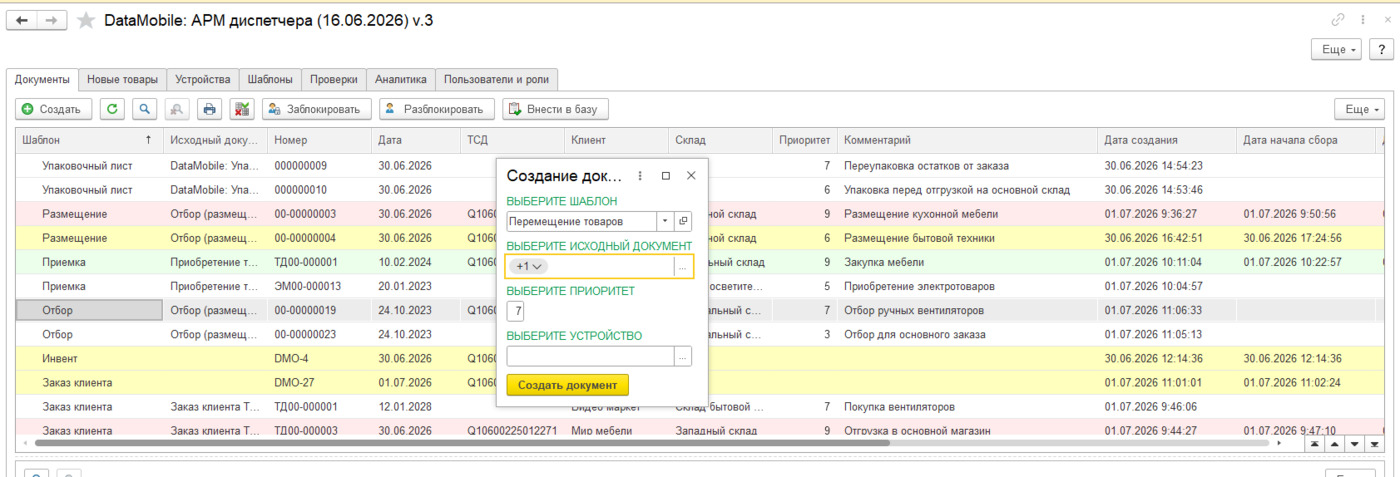Viewport: 1400px width, 477px height.
Task: Close the Создание документа dialog
Action: click(690, 175)
